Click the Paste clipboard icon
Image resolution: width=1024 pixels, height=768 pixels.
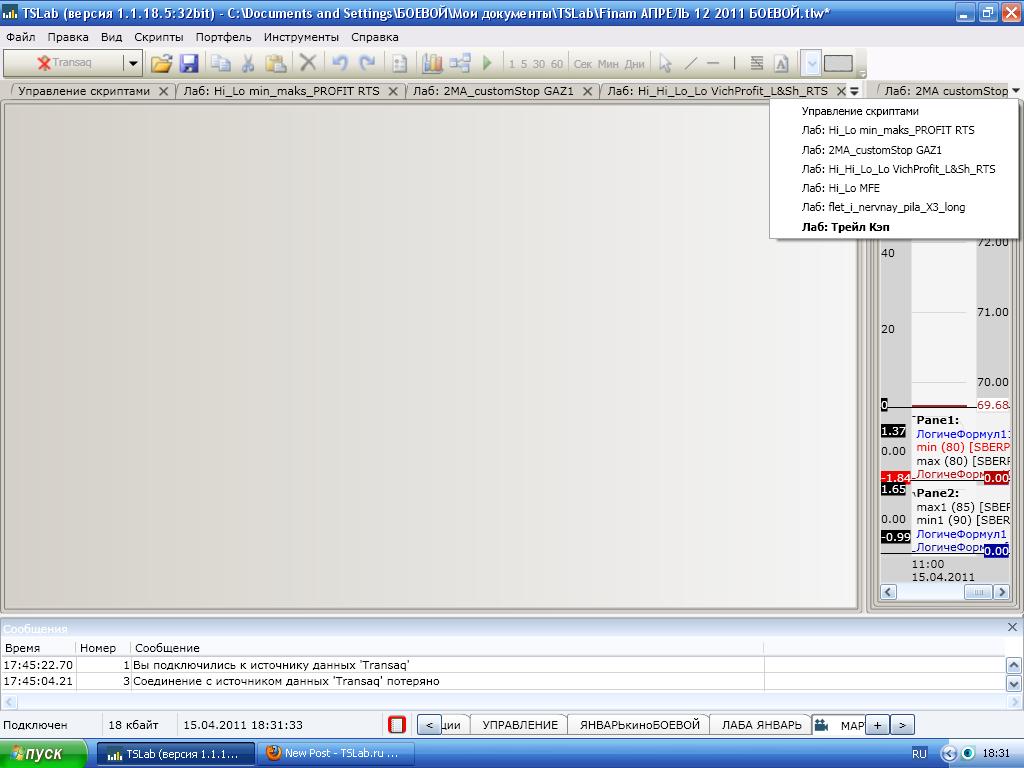pos(276,63)
